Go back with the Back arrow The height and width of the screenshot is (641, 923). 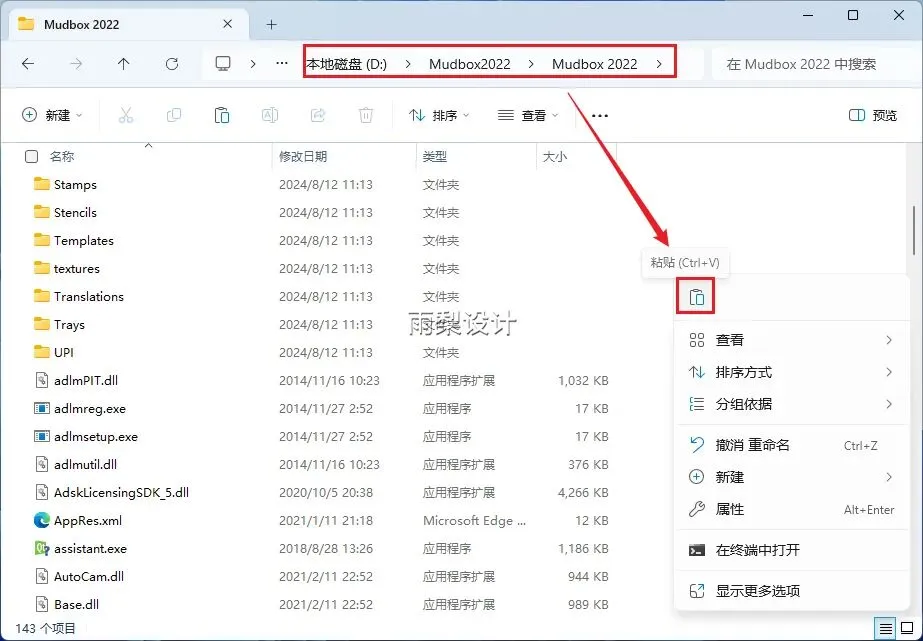click(28, 64)
